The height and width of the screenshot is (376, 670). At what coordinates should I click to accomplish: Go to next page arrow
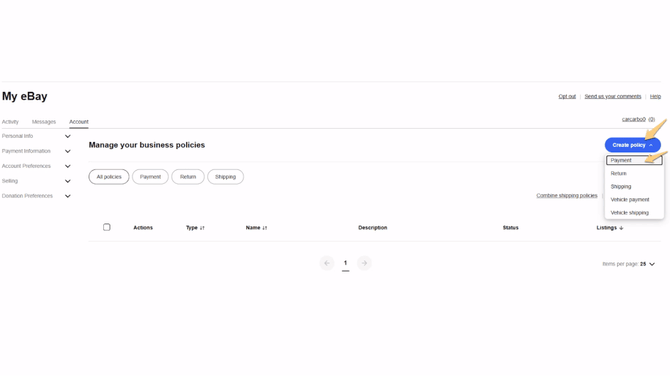364,263
